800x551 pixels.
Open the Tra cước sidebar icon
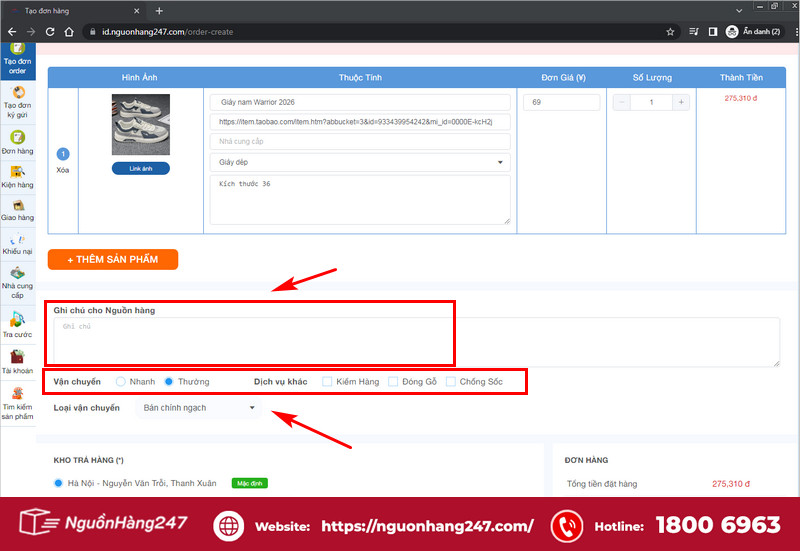(x=17, y=320)
